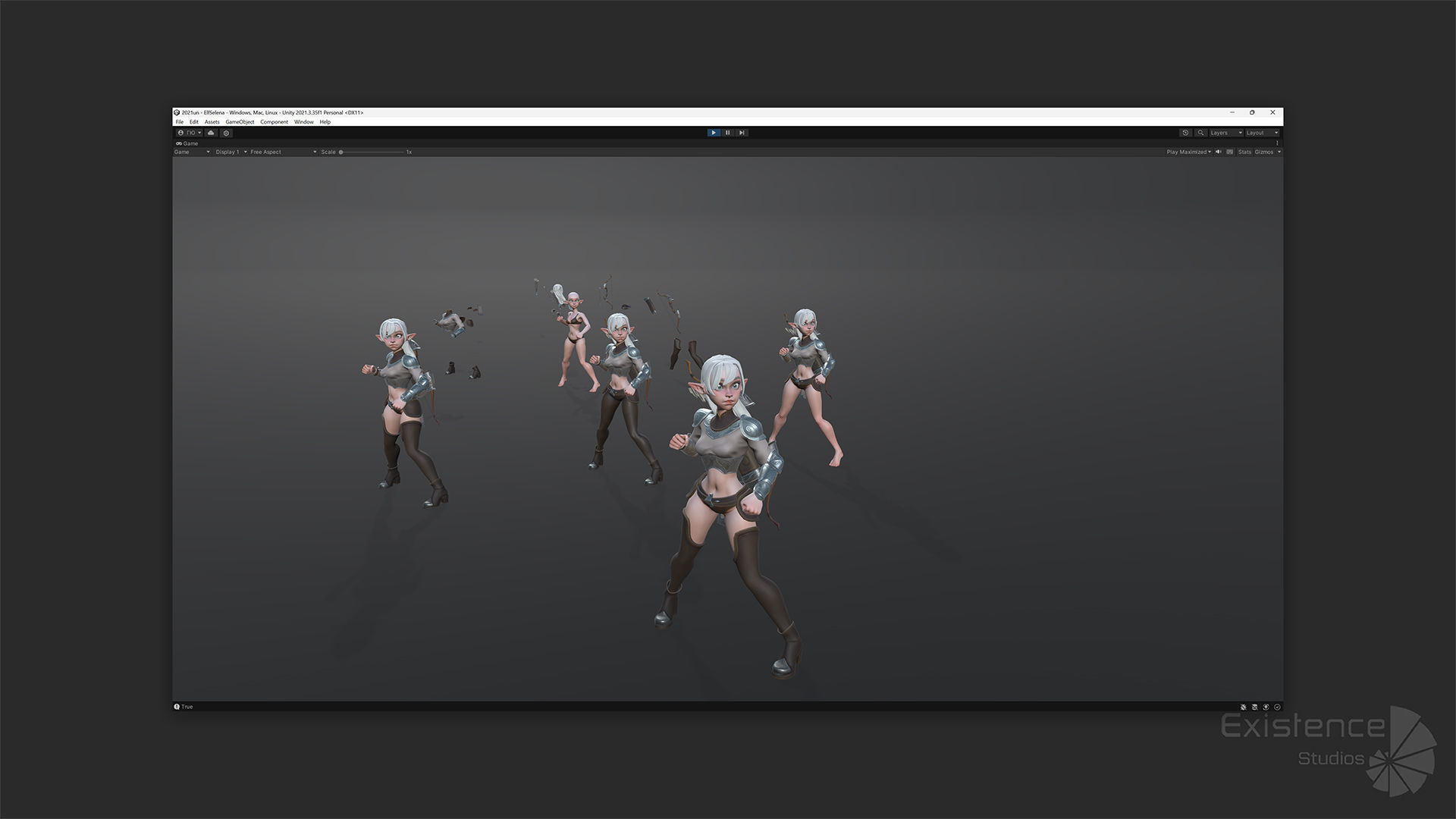
Task: Open Game tab three-dot options menu
Action: (x=1277, y=143)
